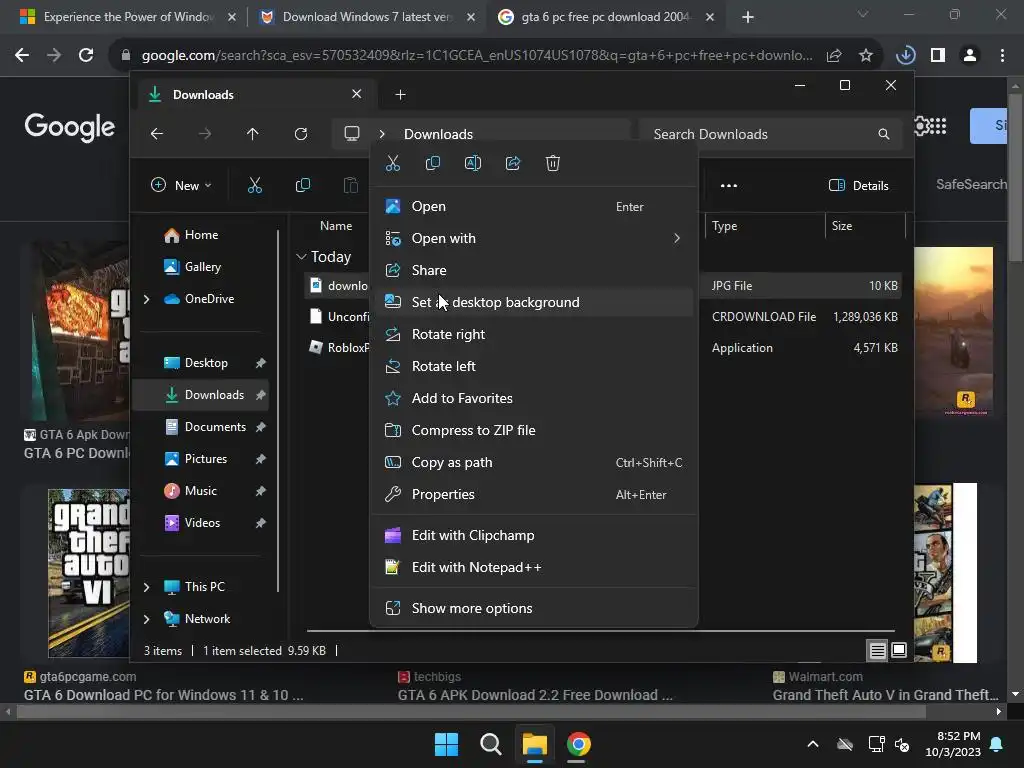Click the Copy icon in context menu

point(432,163)
